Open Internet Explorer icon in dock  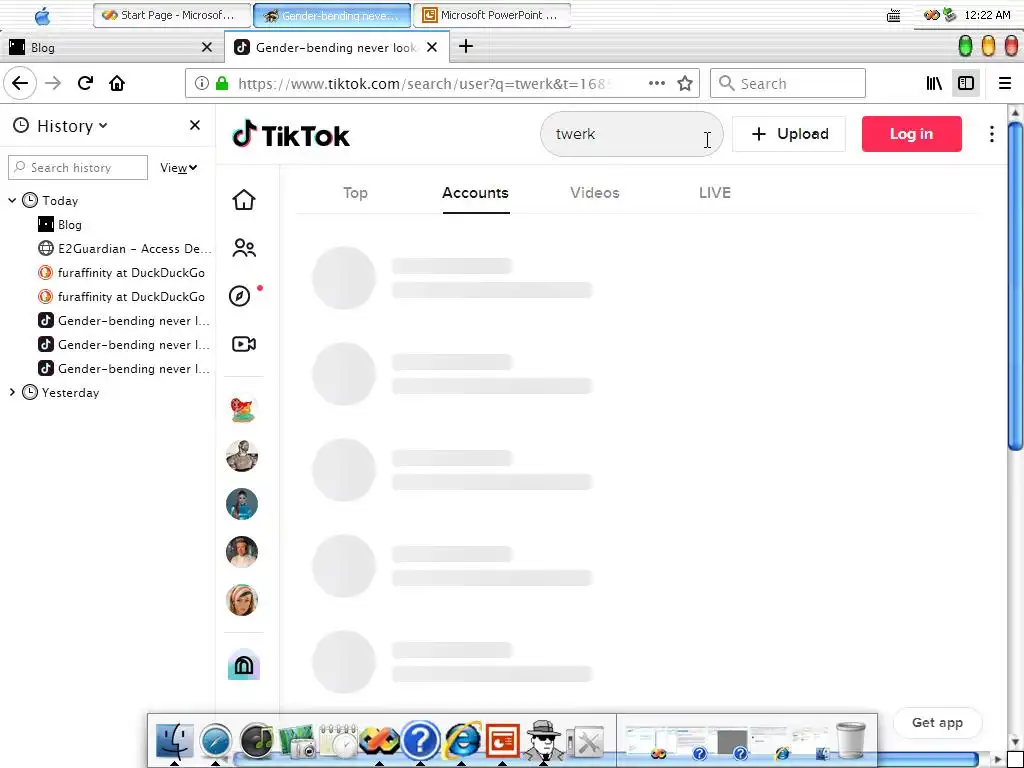(x=462, y=741)
